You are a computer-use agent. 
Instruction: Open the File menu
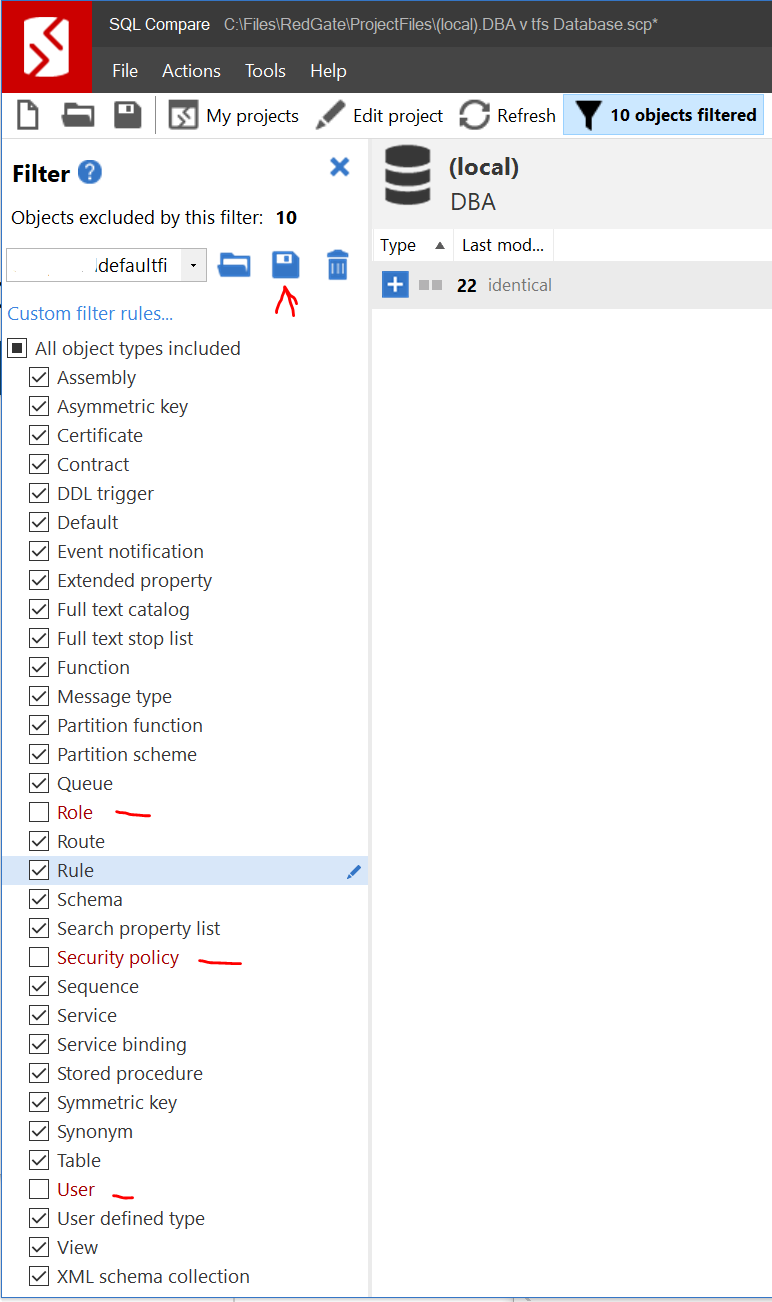[x=125, y=71]
